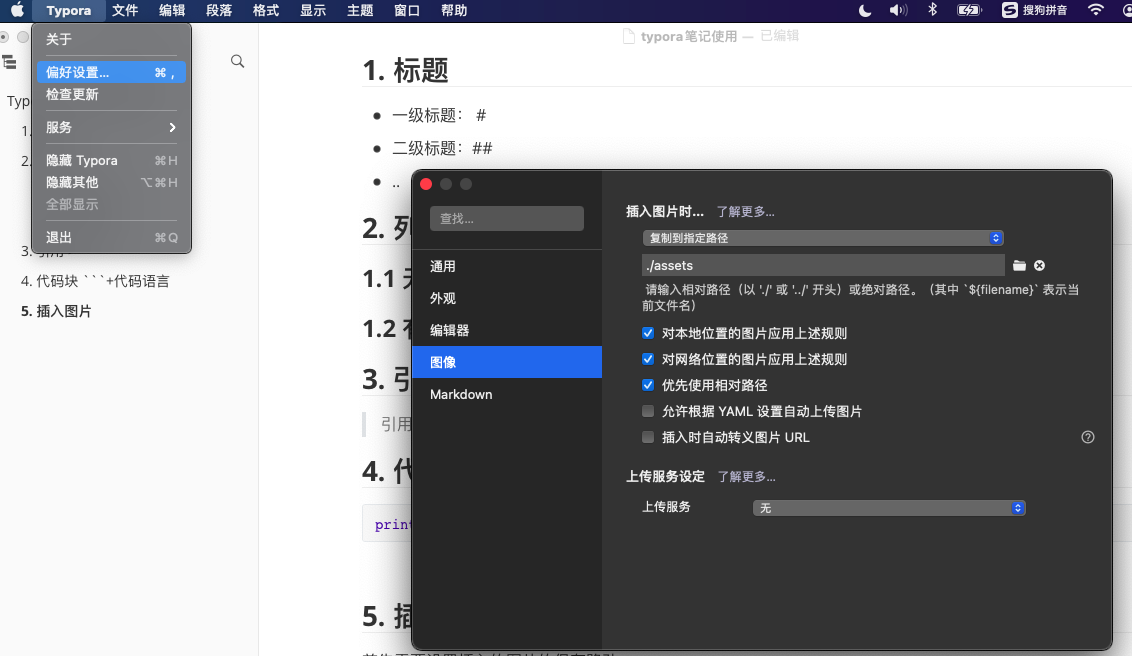Screen dimensions: 1132x656
Task: Open the 窗口 menu
Action: pos(406,10)
